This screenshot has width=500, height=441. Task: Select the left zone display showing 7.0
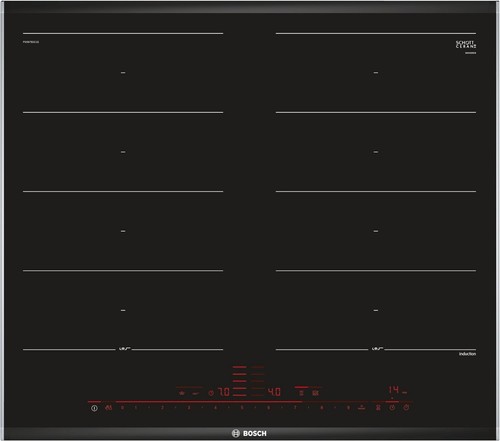224,392
